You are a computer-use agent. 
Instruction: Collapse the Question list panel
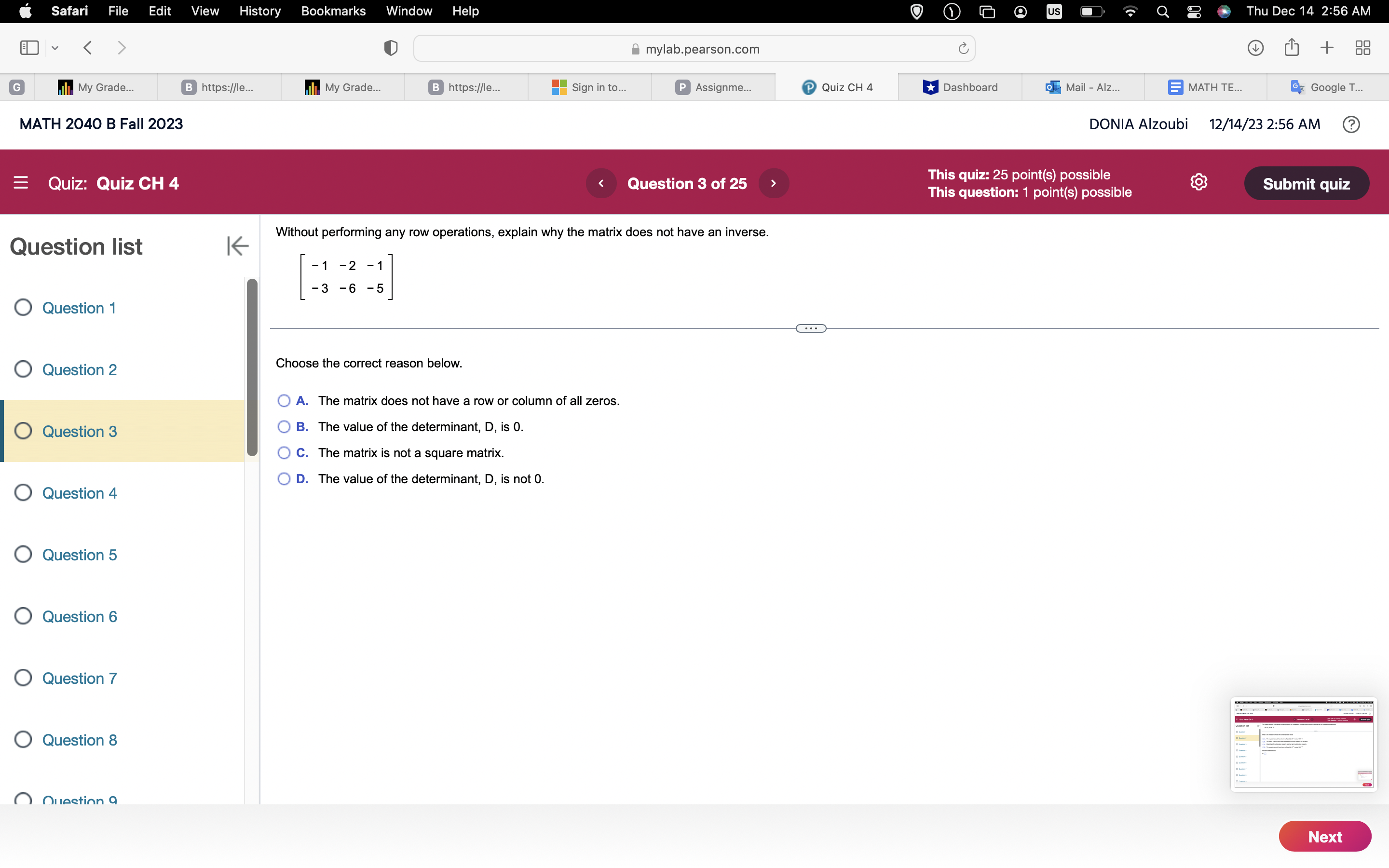pos(237,246)
